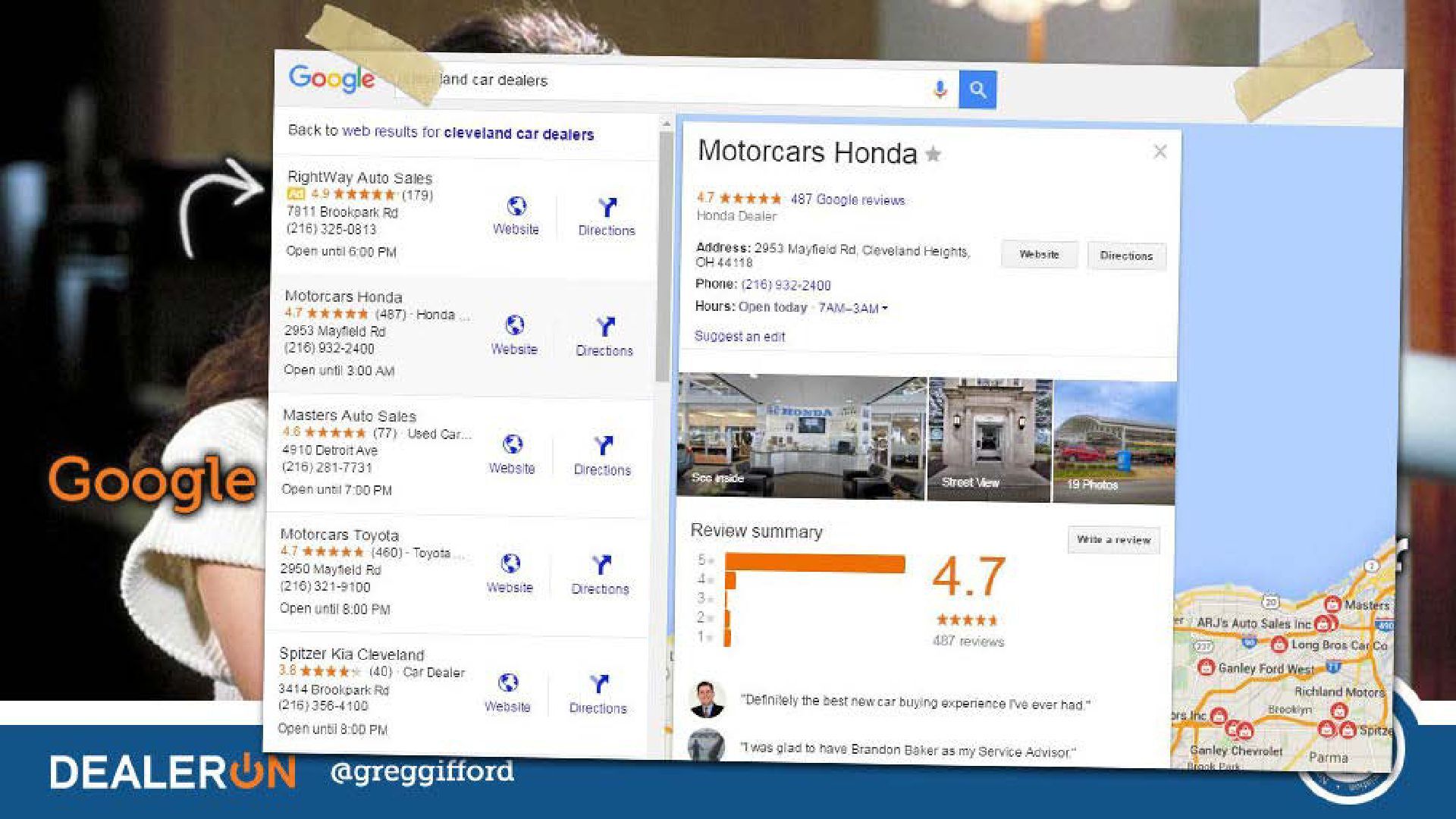Image resolution: width=1456 pixels, height=819 pixels.
Task: Click the save star next to Motorcars Honda title
Action: (934, 155)
